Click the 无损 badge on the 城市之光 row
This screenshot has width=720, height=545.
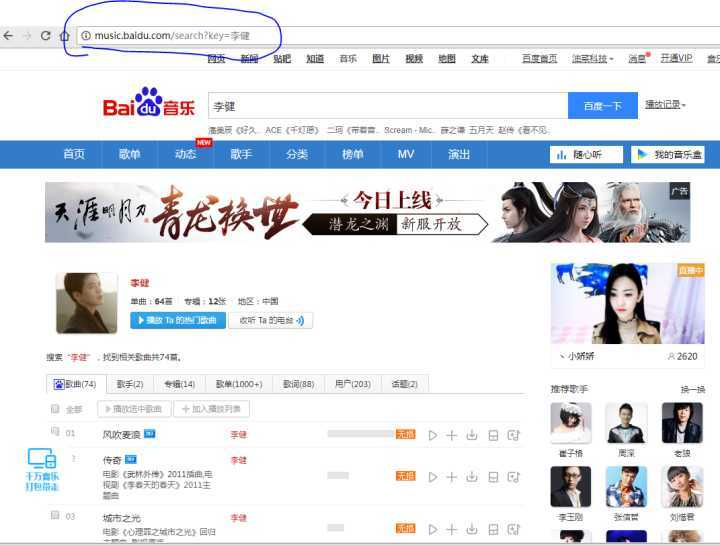point(405,528)
